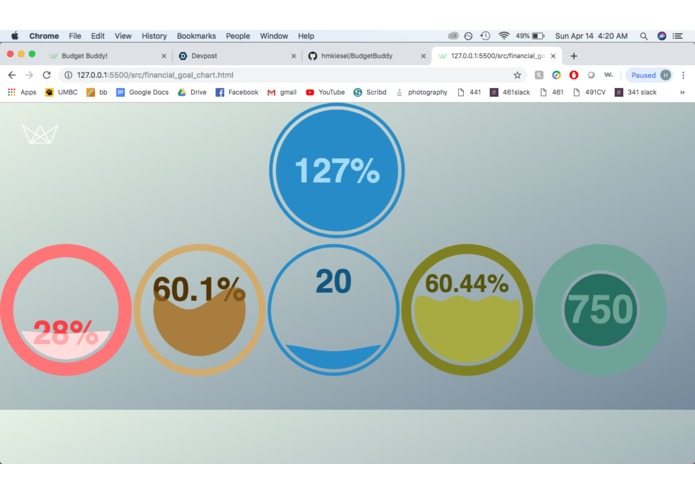Viewport: 695px width, 494px height.
Task: Open the UMBC bookmark
Action: click(x=61, y=92)
